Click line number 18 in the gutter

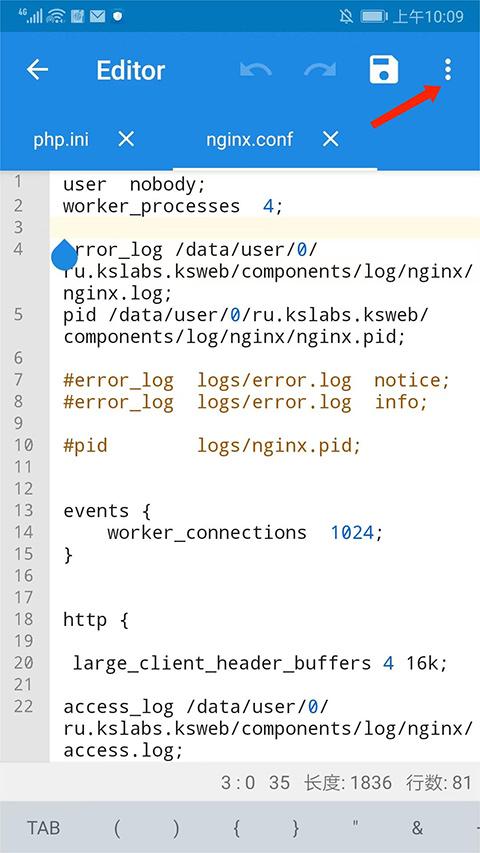(23, 619)
